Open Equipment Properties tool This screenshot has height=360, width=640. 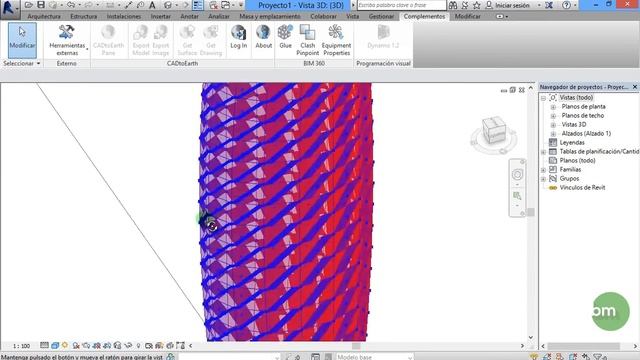pos(336,40)
